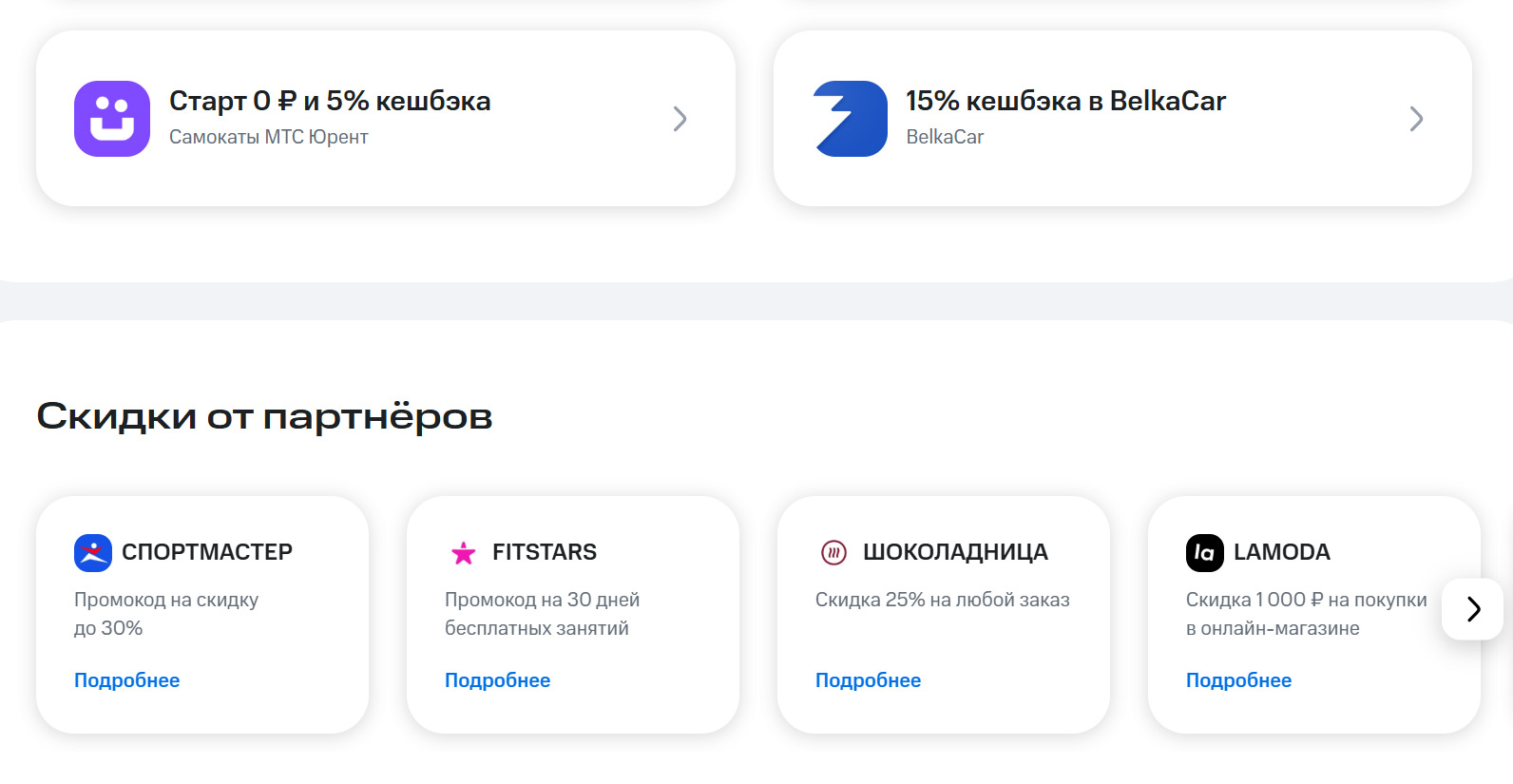Screen dimensions: 1513x784
Task: Click the ШОКОЛАДНИЦА card title
Action: (955, 552)
